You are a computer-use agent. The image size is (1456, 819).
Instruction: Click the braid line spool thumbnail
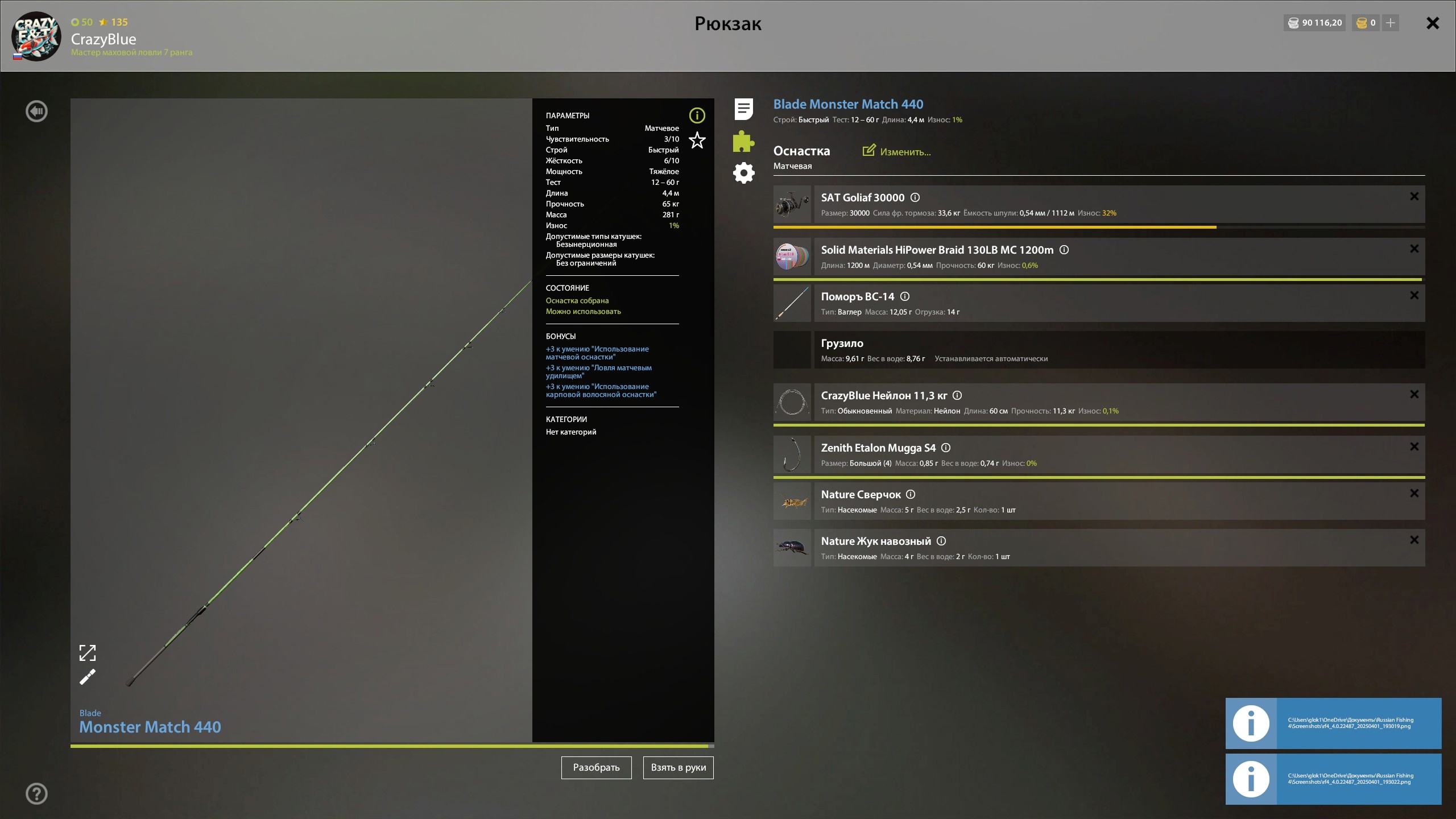pos(792,257)
